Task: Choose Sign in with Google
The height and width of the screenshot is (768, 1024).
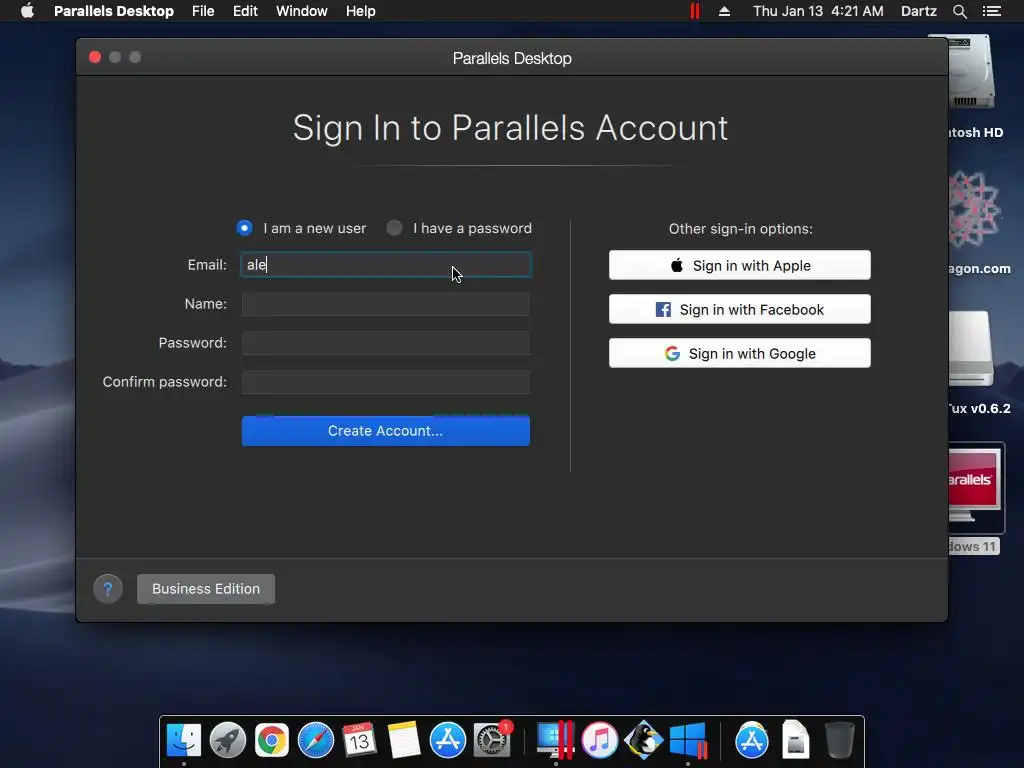Action: click(x=739, y=353)
